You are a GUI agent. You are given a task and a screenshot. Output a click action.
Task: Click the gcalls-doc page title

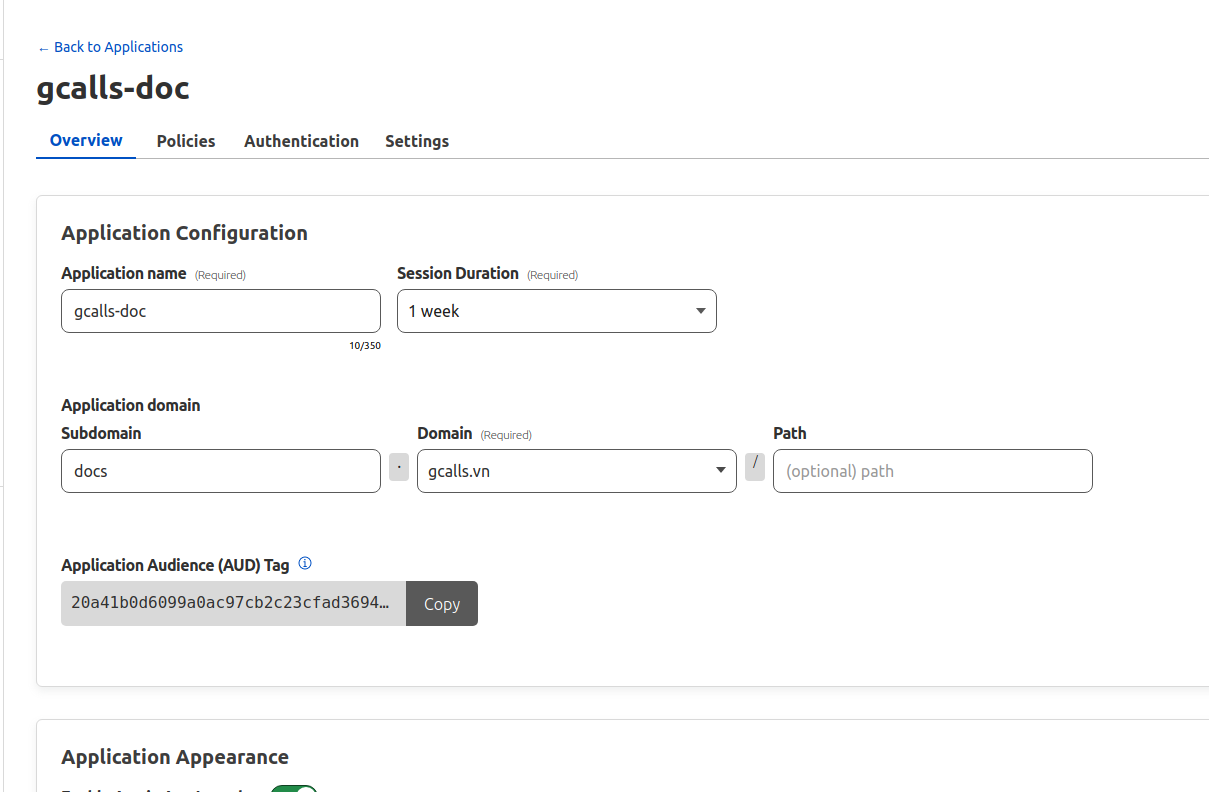point(113,89)
